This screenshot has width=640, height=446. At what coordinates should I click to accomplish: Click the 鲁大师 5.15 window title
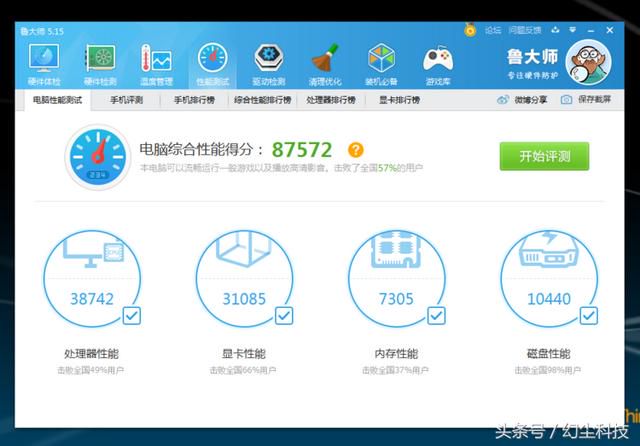42,31
